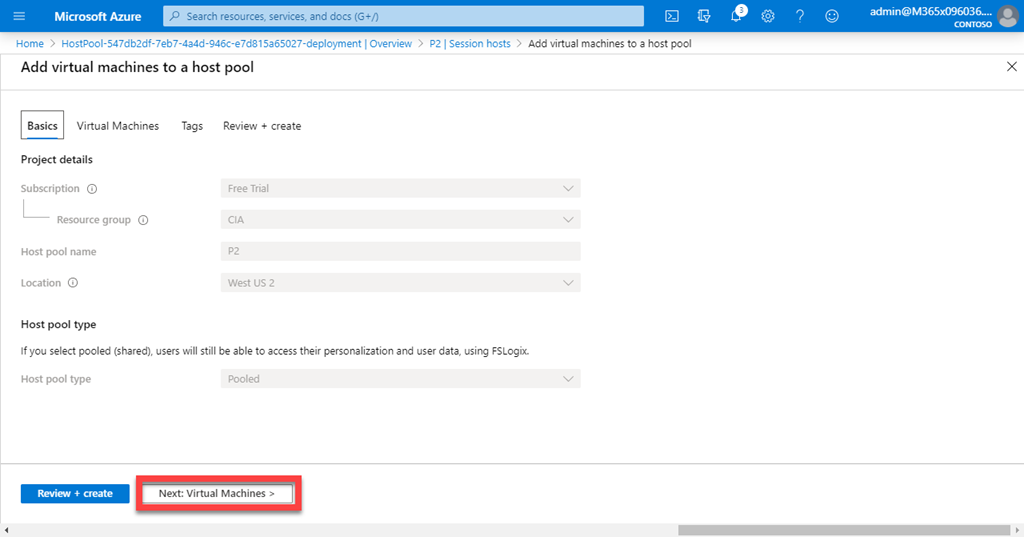Click Next: Virtual Machines button
The height and width of the screenshot is (537, 1024).
click(x=217, y=493)
